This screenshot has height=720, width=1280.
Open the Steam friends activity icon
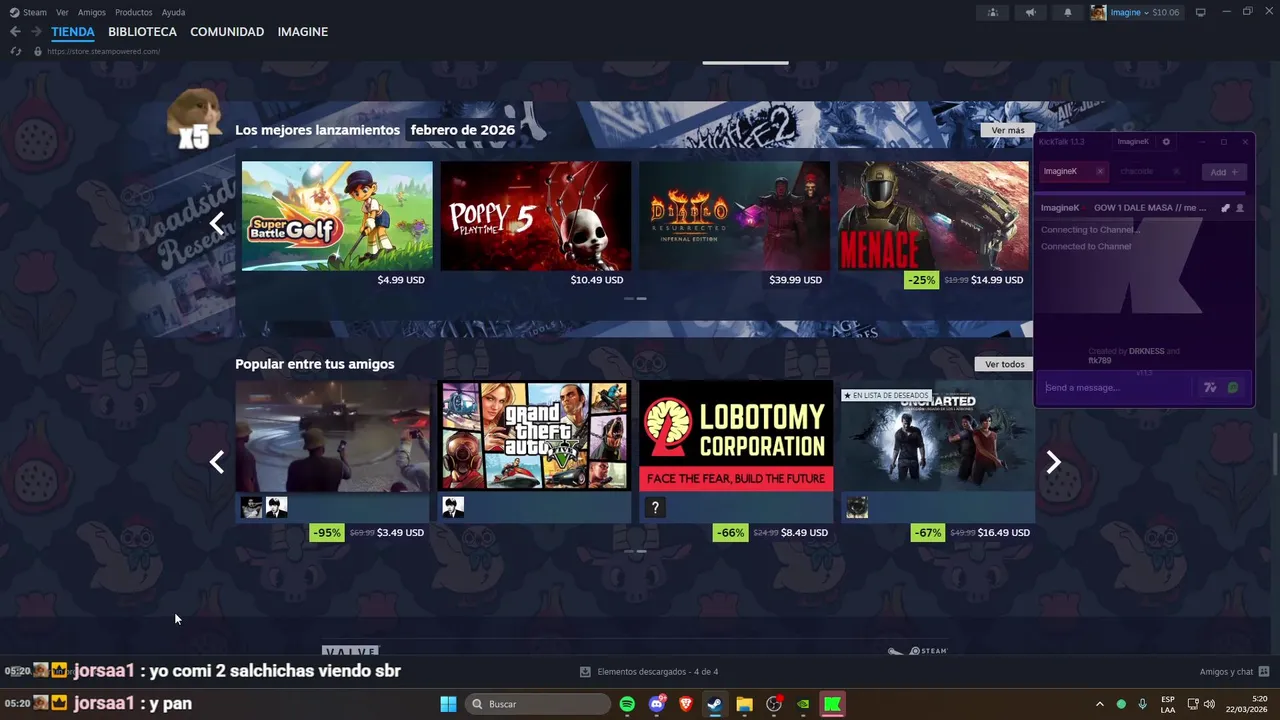pyautogui.click(x=992, y=12)
